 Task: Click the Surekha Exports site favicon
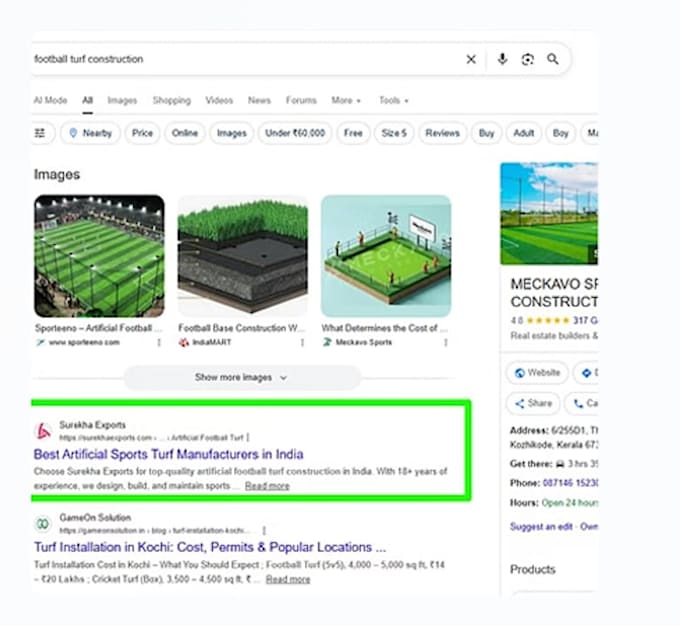tap(43, 431)
